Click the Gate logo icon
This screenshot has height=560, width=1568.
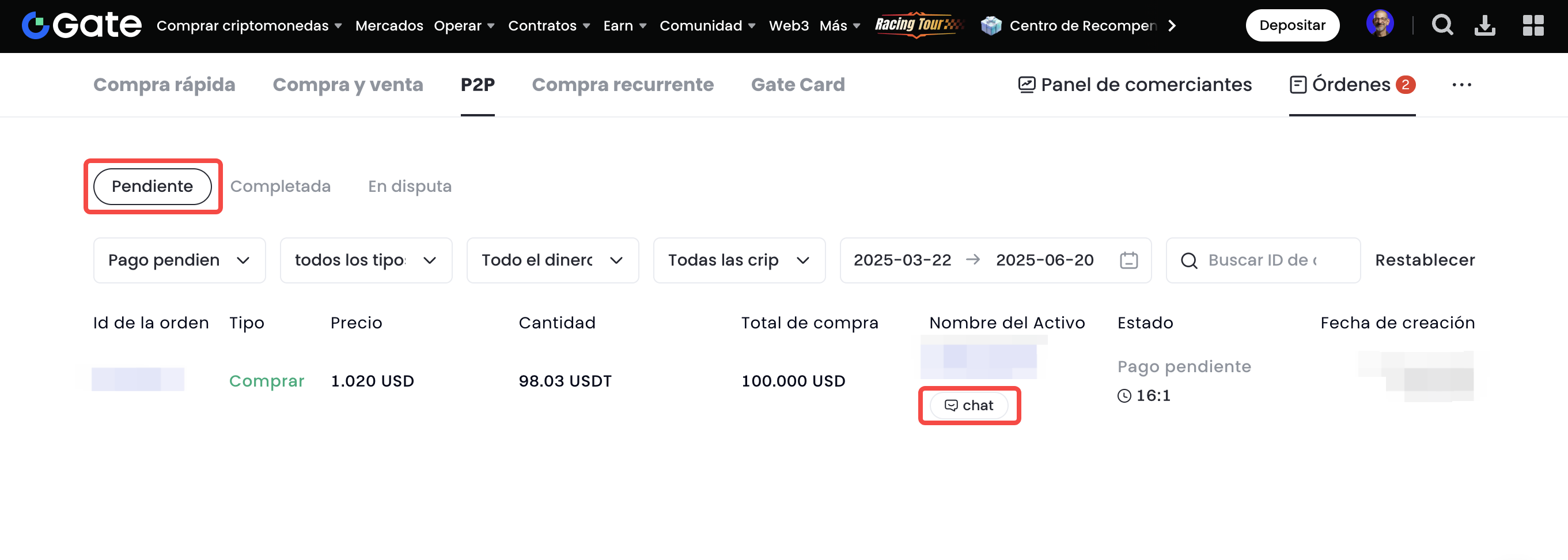tap(35, 25)
